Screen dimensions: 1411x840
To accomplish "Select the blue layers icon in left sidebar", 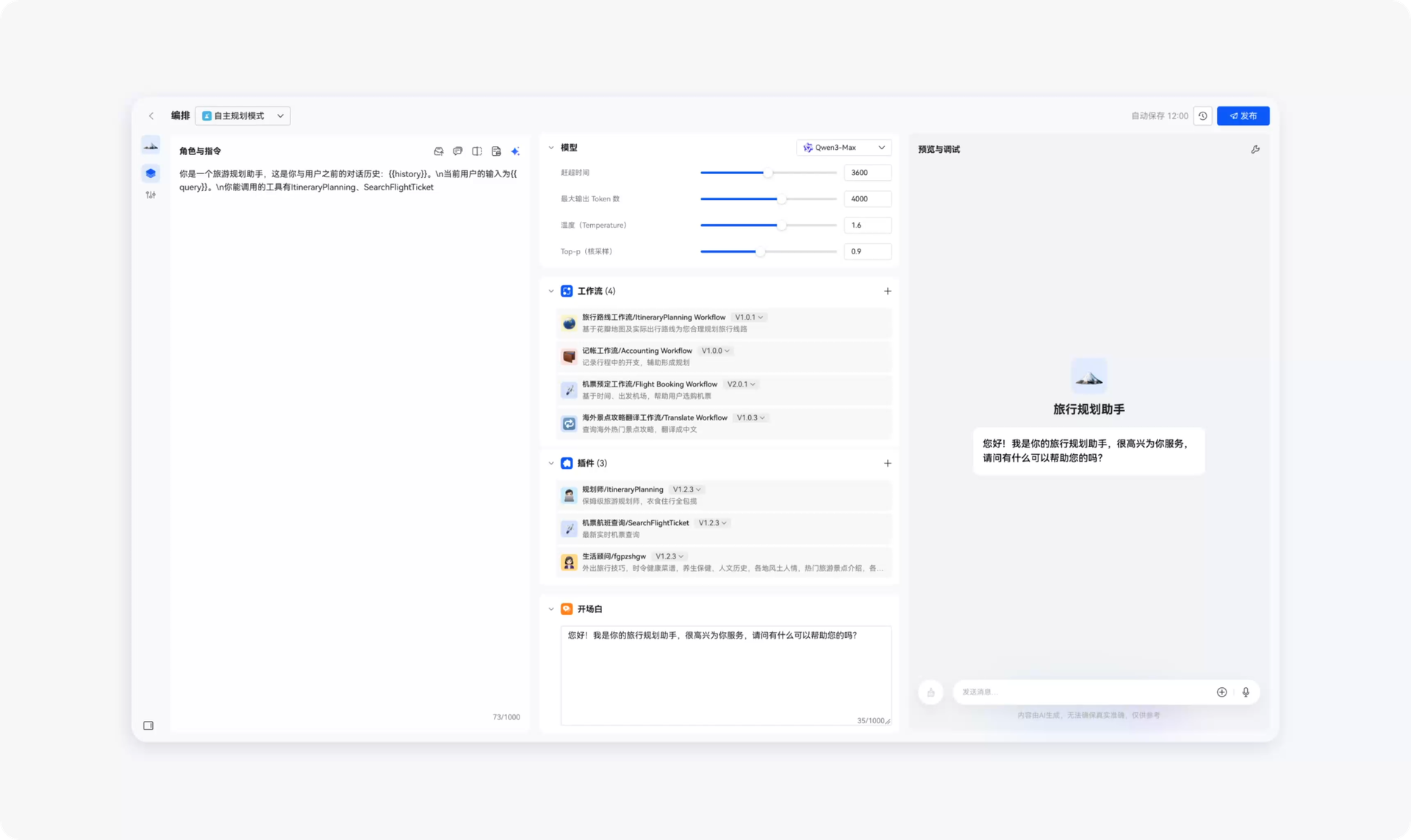I will coord(151,173).
